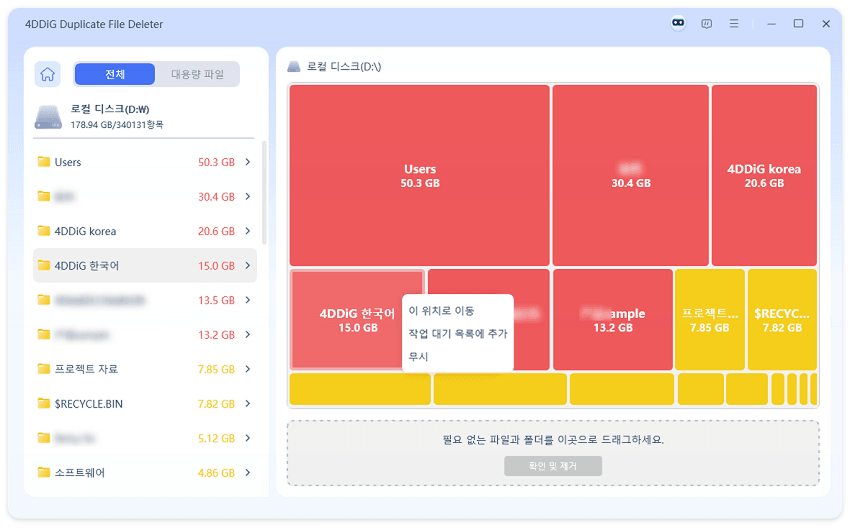Click the 13.5 GB size value
This screenshot has width=850, height=530.
coord(216,300)
